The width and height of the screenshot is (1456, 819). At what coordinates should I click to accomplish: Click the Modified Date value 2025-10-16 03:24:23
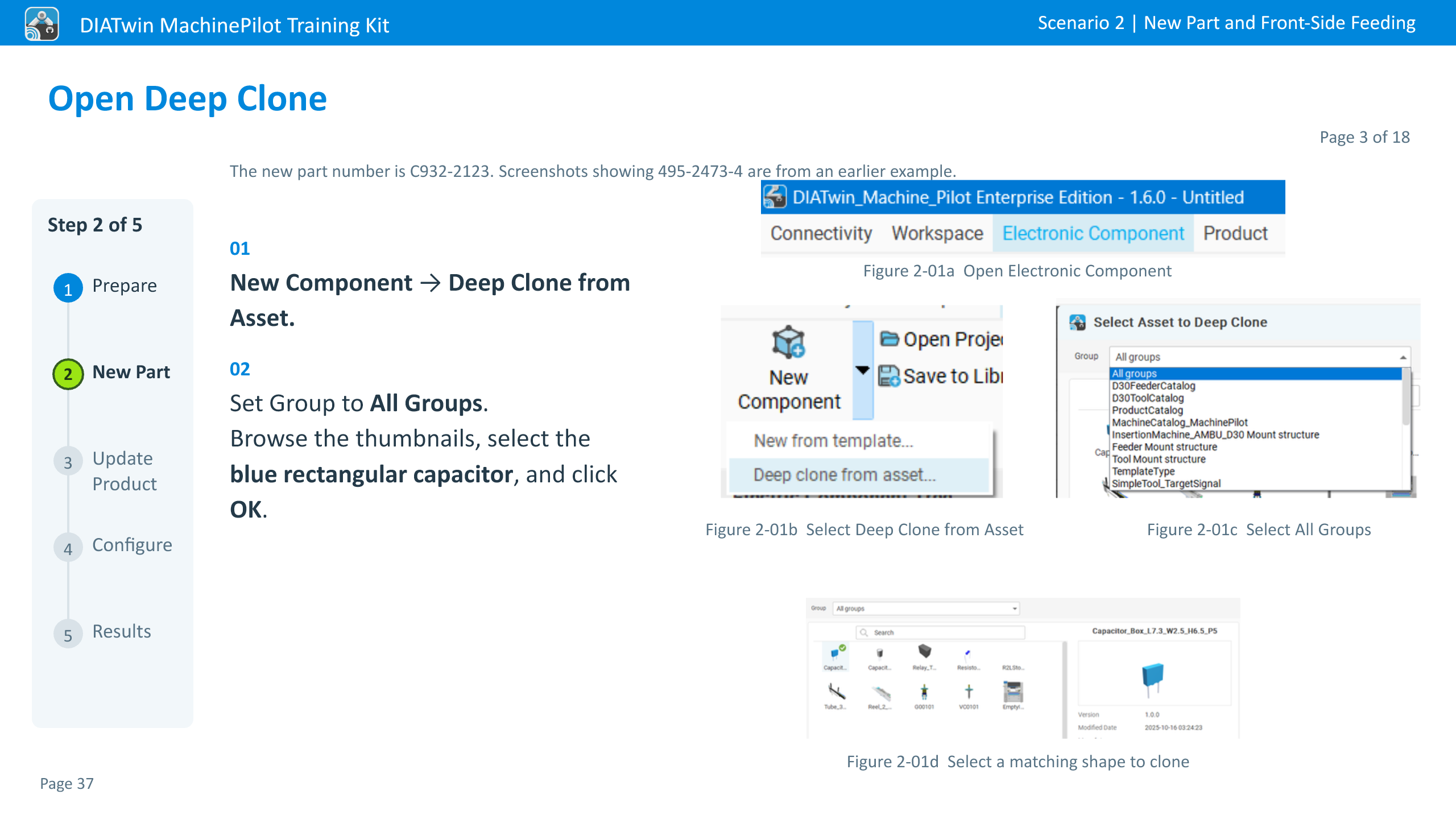click(x=1173, y=727)
